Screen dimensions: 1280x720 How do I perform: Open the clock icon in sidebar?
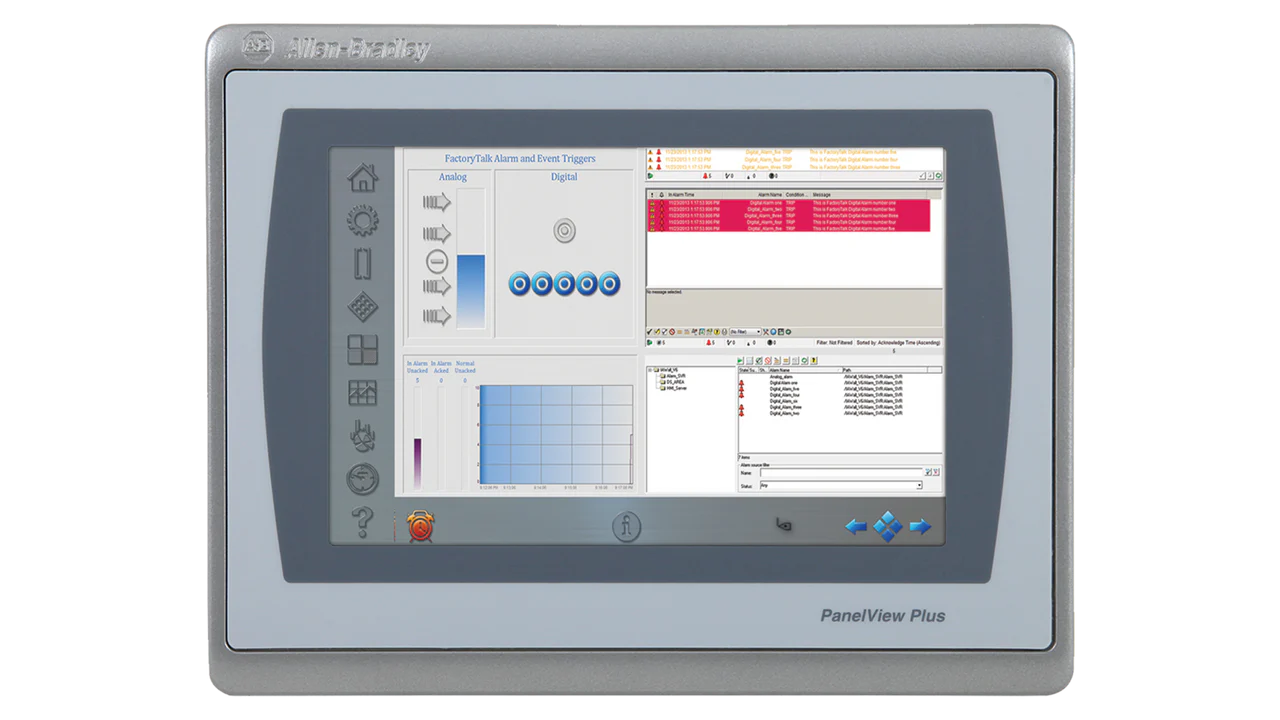[x=362, y=480]
